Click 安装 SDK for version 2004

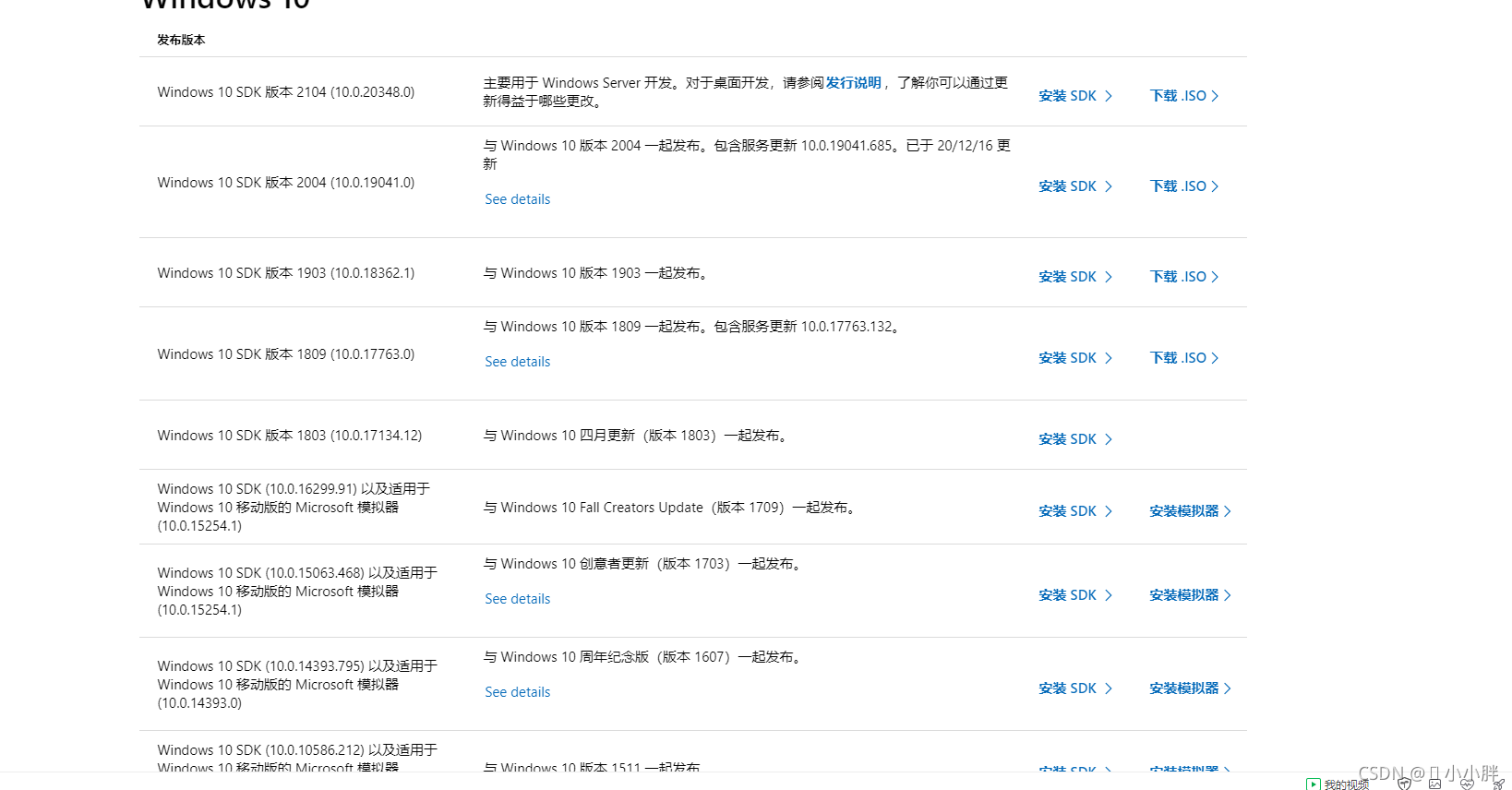(1075, 186)
